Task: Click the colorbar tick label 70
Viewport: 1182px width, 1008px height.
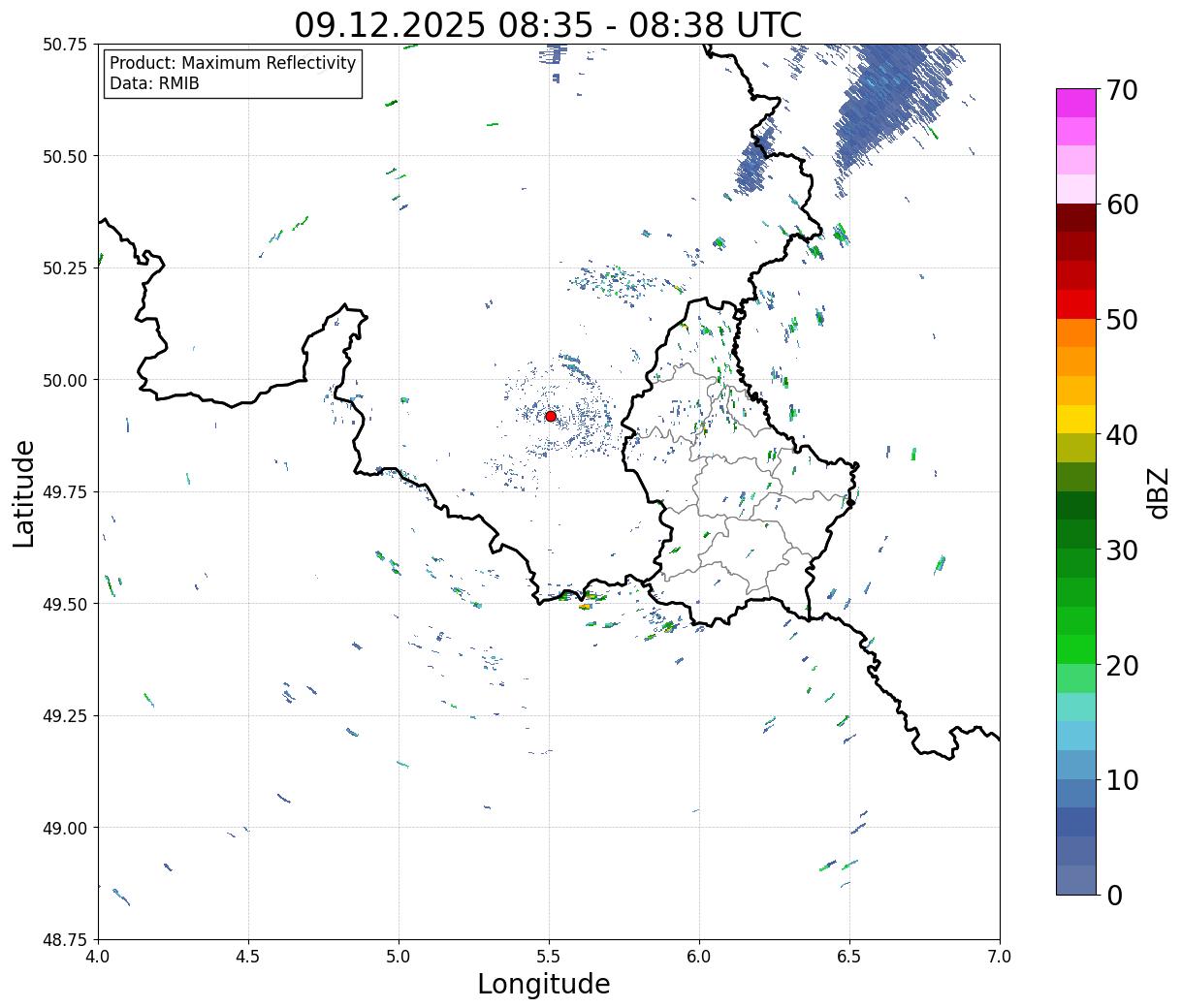Action: [x=1122, y=90]
